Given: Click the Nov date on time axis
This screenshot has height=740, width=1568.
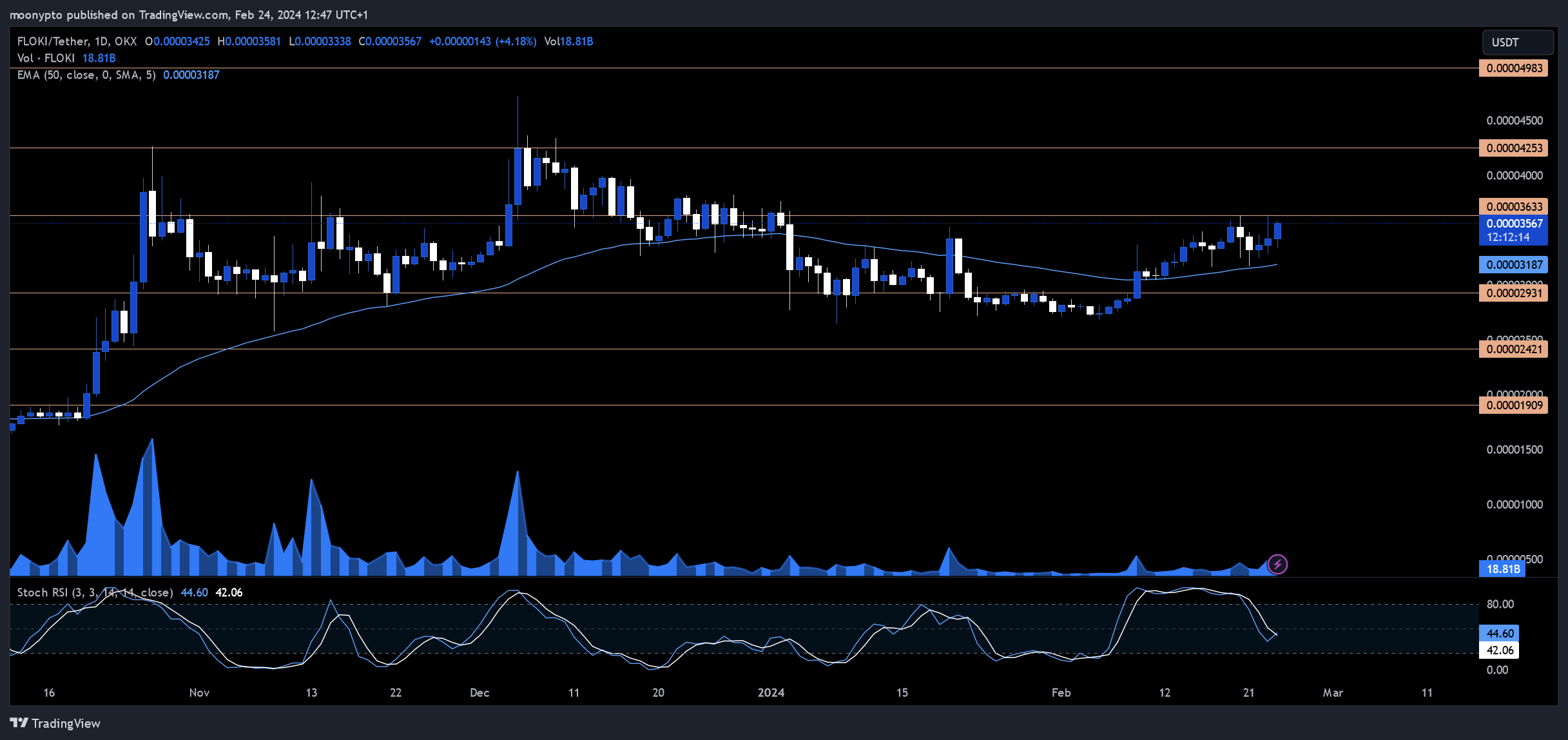Looking at the screenshot, I should (199, 693).
